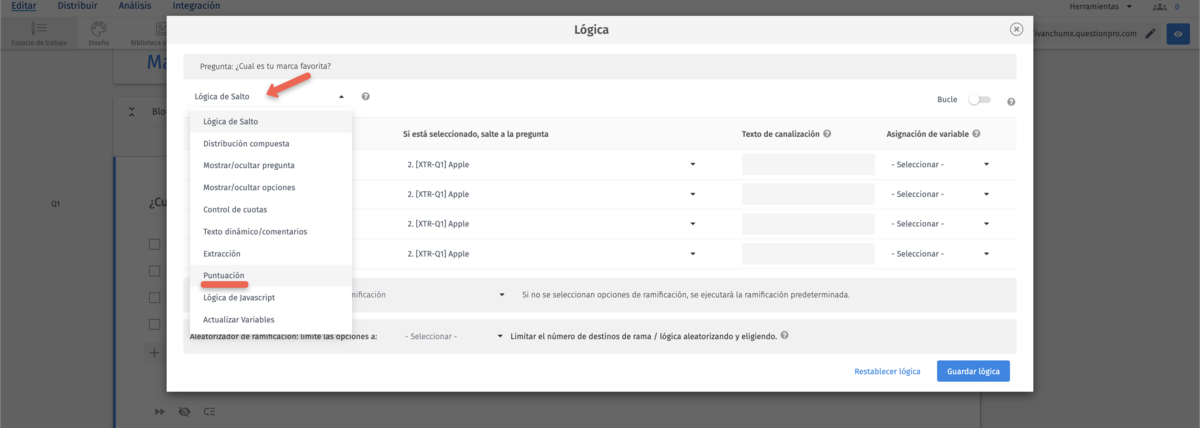Choose Puntuación from logic list

[x=271, y=275]
